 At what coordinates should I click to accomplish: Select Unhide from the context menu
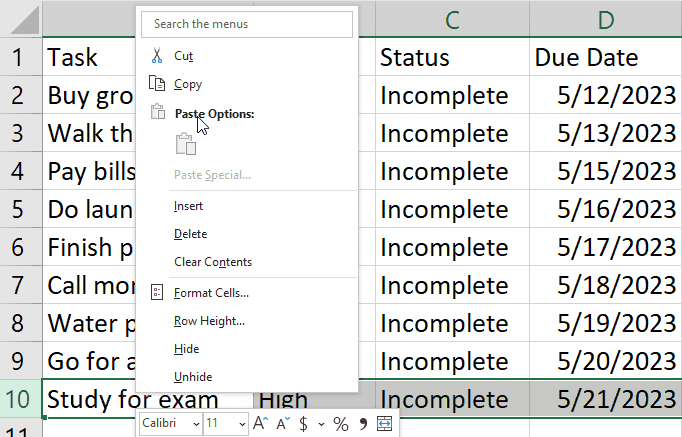tap(192, 377)
